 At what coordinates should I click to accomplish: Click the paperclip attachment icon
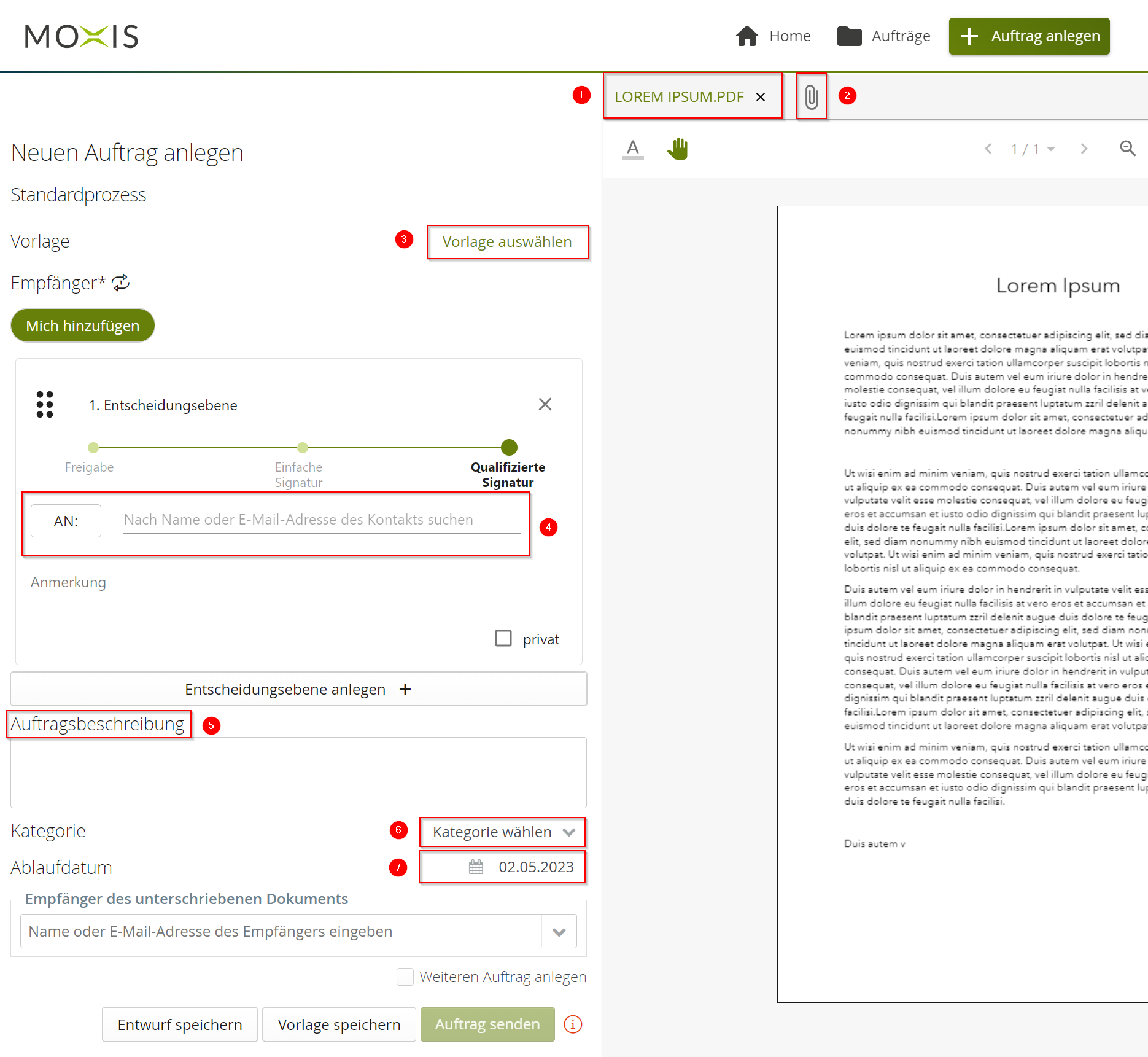click(811, 97)
